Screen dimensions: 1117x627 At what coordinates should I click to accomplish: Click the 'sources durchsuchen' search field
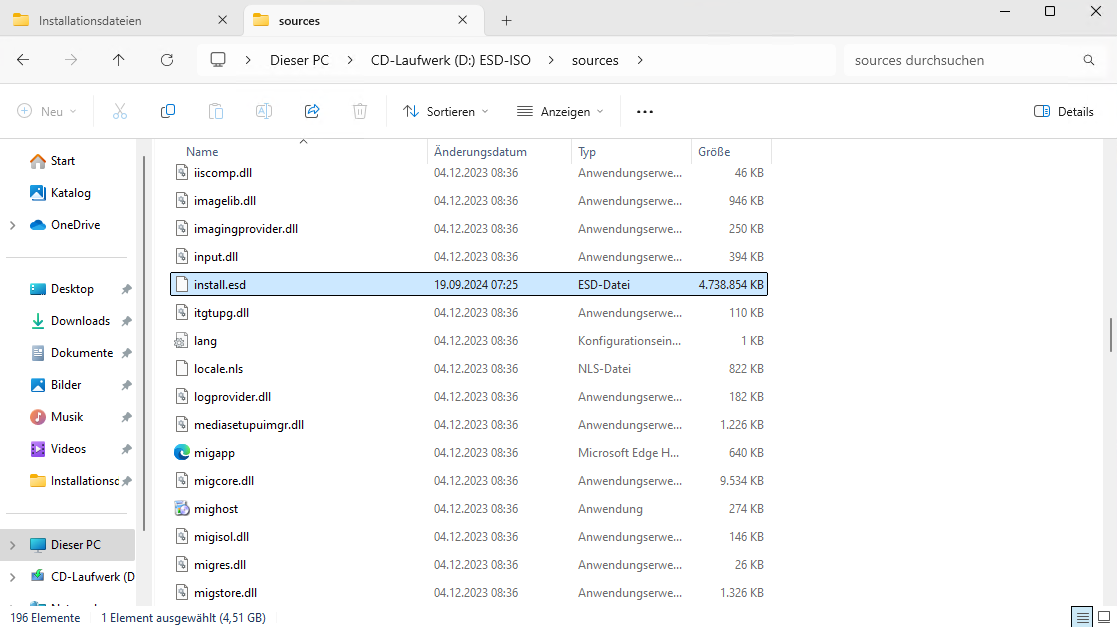960,60
